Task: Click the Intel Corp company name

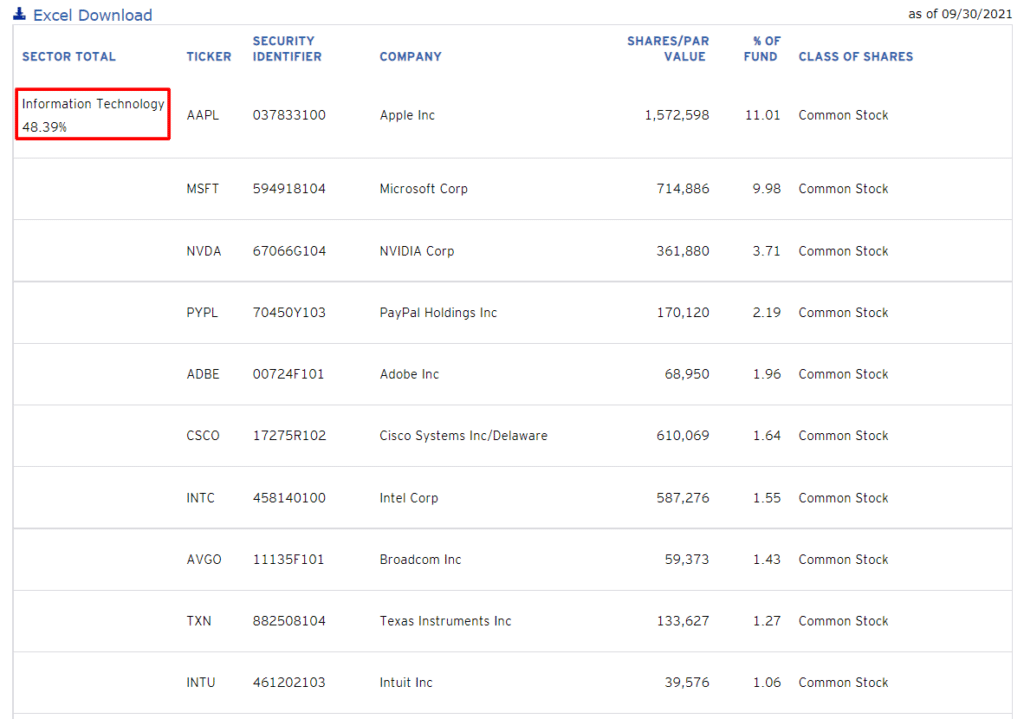Action: 409,498
